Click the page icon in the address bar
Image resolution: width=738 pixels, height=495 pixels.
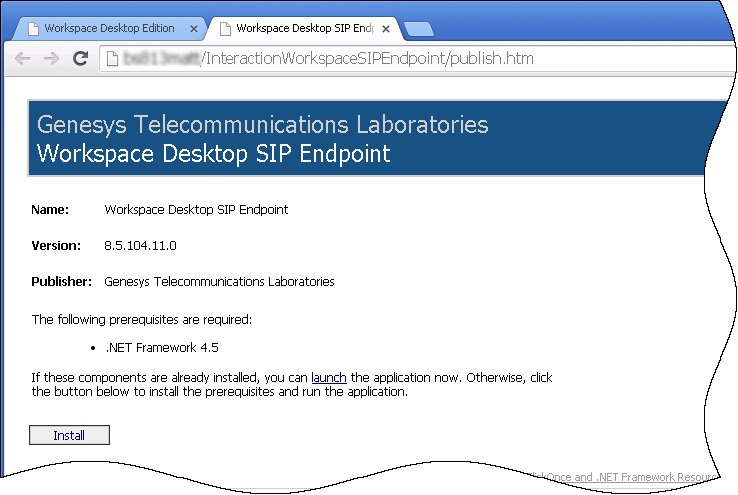tap(112, 58)
